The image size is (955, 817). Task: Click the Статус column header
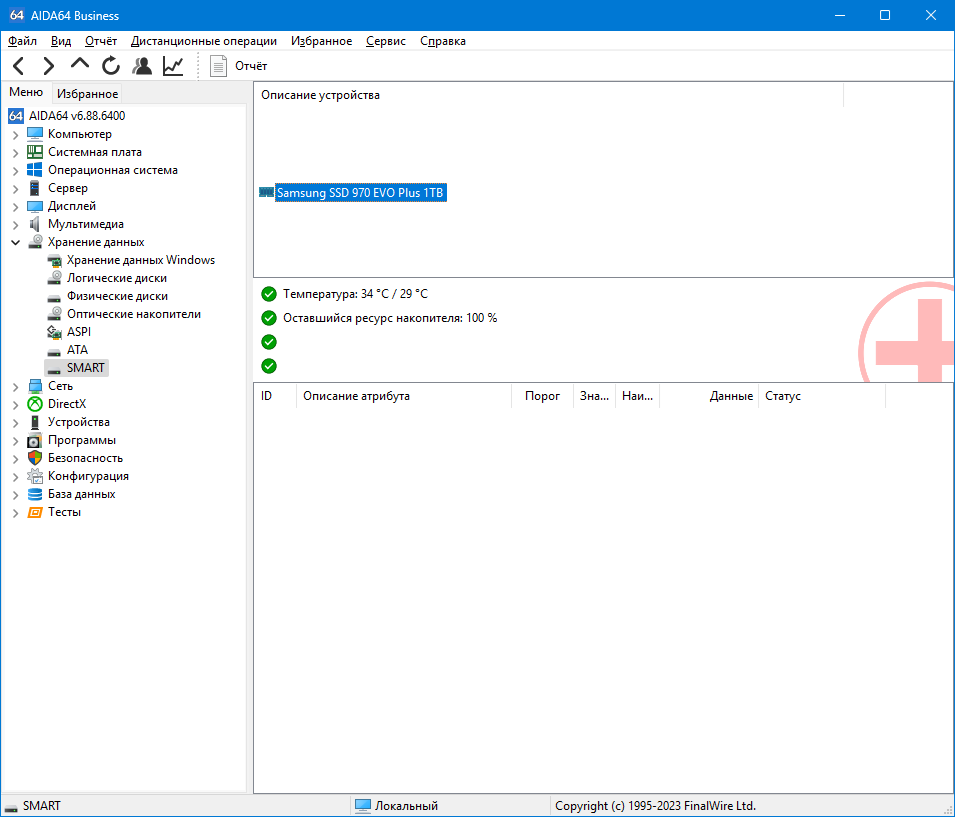tap(822, 396)
